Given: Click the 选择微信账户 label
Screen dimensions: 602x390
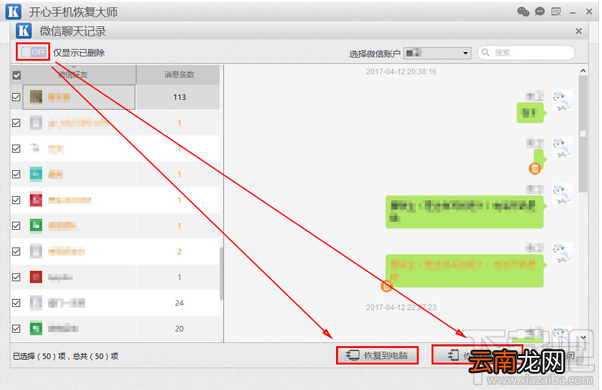Looking at the screenshot, I should (x=374, y=54).
